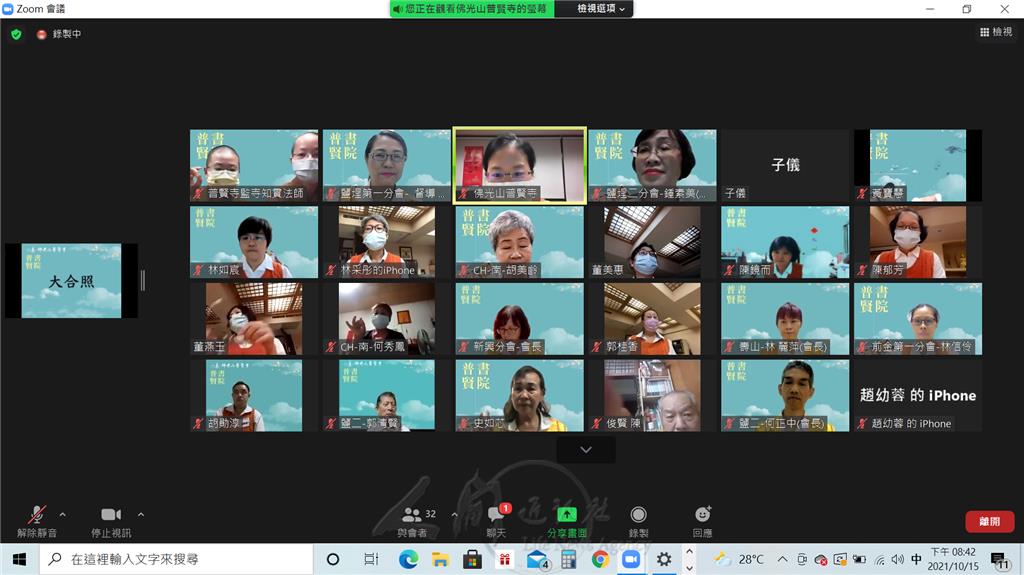This screenshot has width=1024, height=575.
Task: Select participant tile 林采彤的iPhone
Action: coord(387,242)
